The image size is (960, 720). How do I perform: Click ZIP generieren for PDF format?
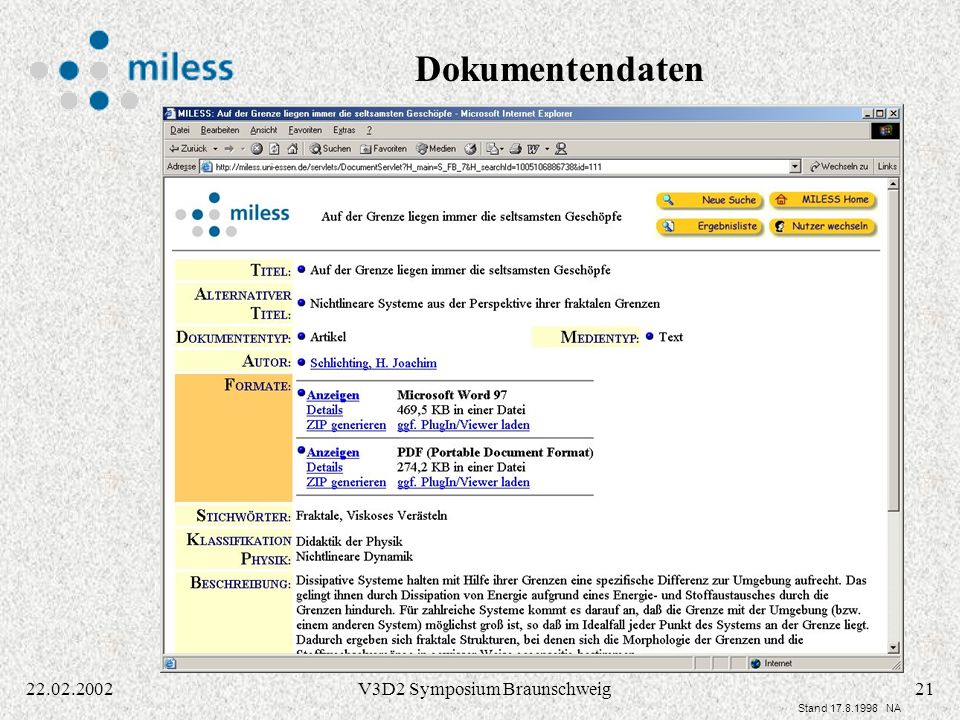tap(346, 482)
